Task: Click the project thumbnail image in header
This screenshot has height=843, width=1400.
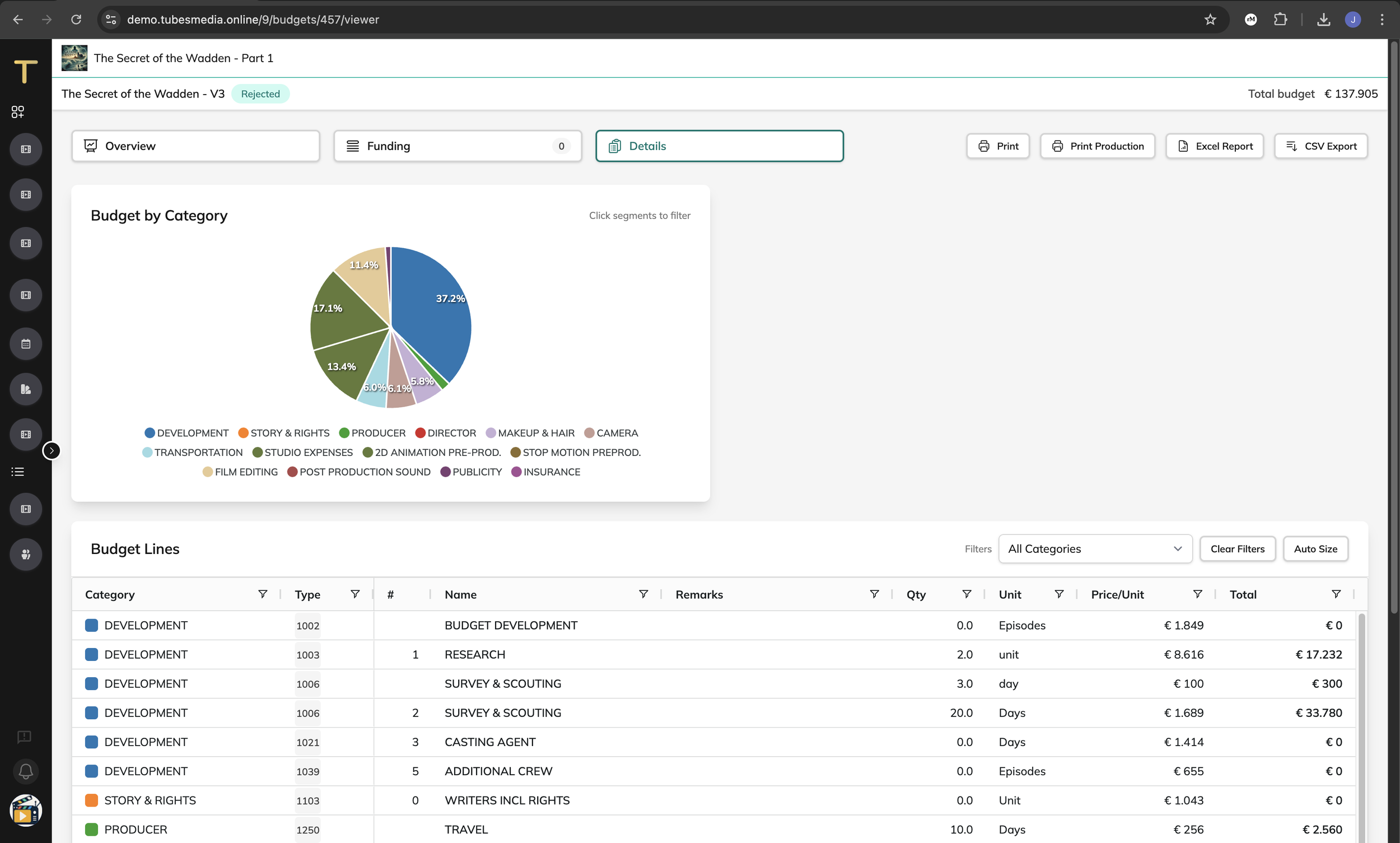Action: click(x=74, y=58)
